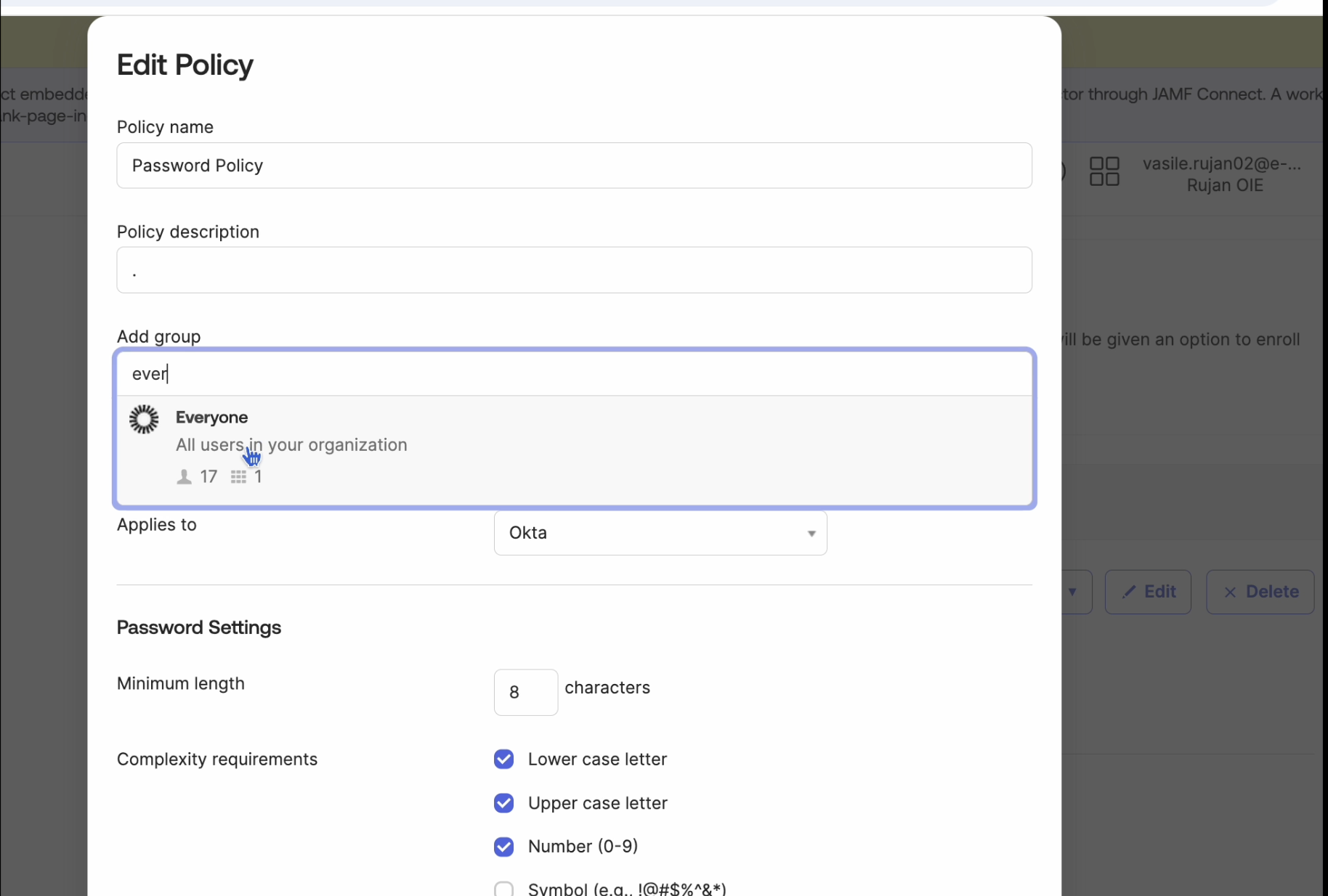Click the Delete button
Image resolution: width=1328 pixels, height=896 pixels.
tap(1259, 592)
